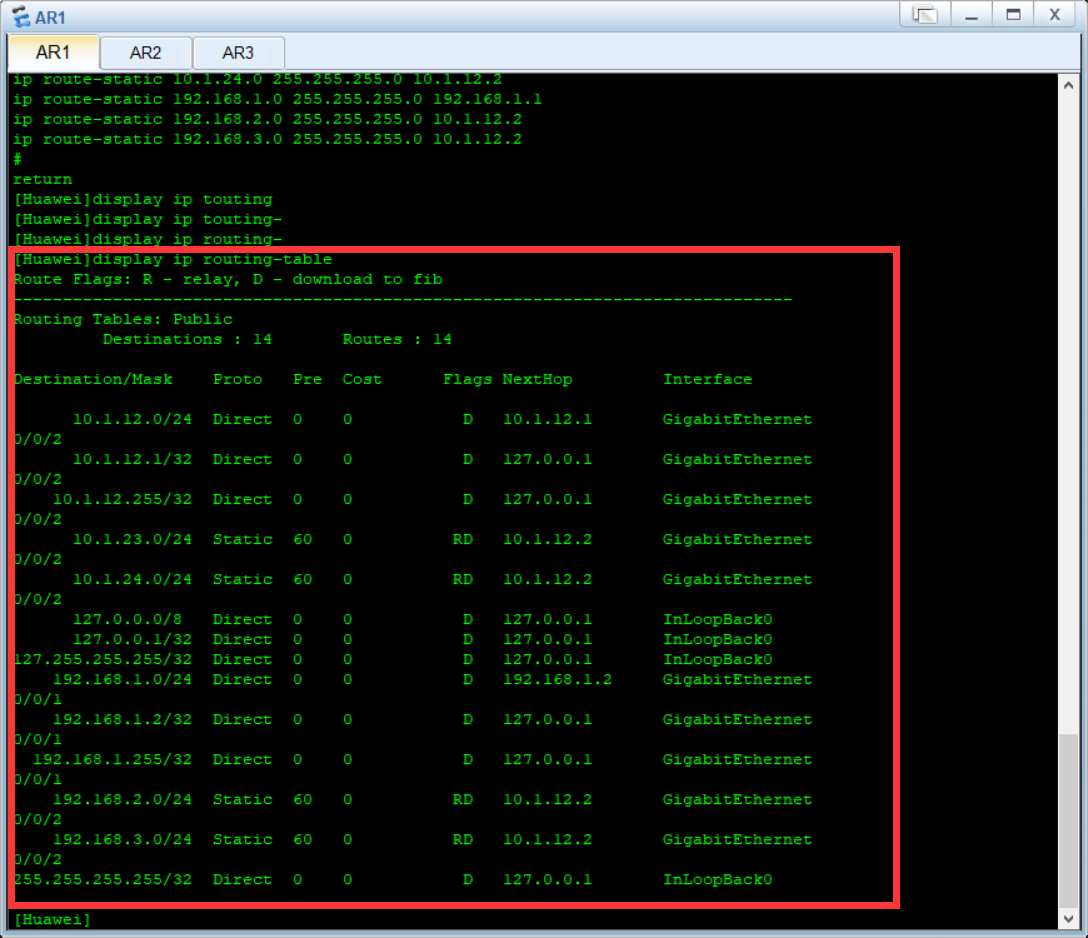Close the AR1 terminal window
1088x938 pixels.
1055,15
